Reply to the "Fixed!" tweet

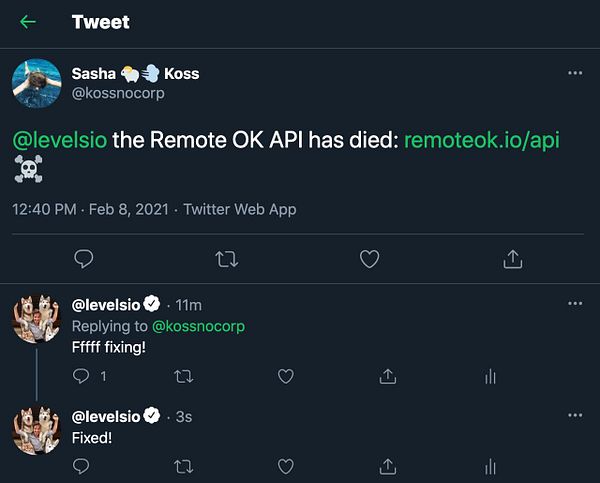[x=83, y=465]
